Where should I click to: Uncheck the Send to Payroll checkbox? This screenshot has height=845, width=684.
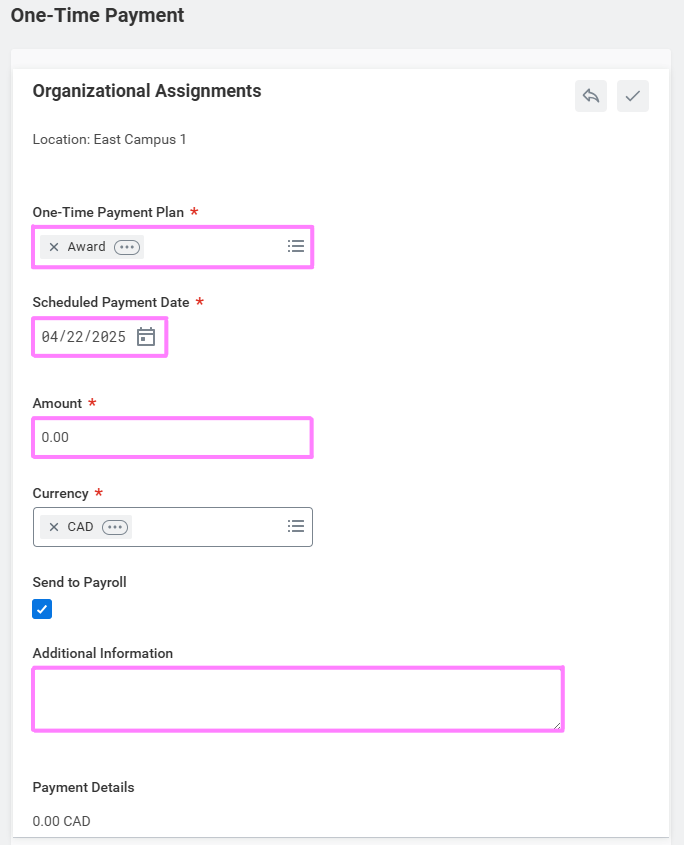coord(42,609)
